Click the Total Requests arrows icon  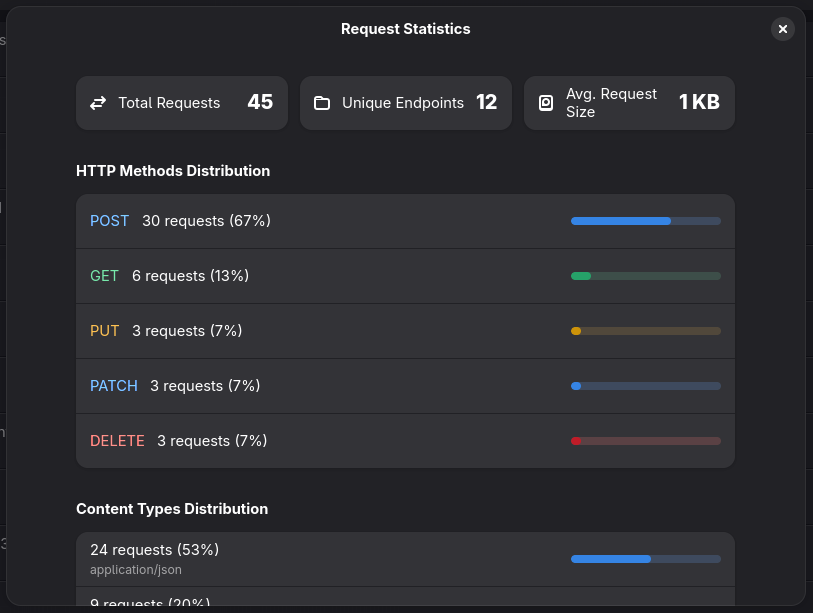click(98, 103)
